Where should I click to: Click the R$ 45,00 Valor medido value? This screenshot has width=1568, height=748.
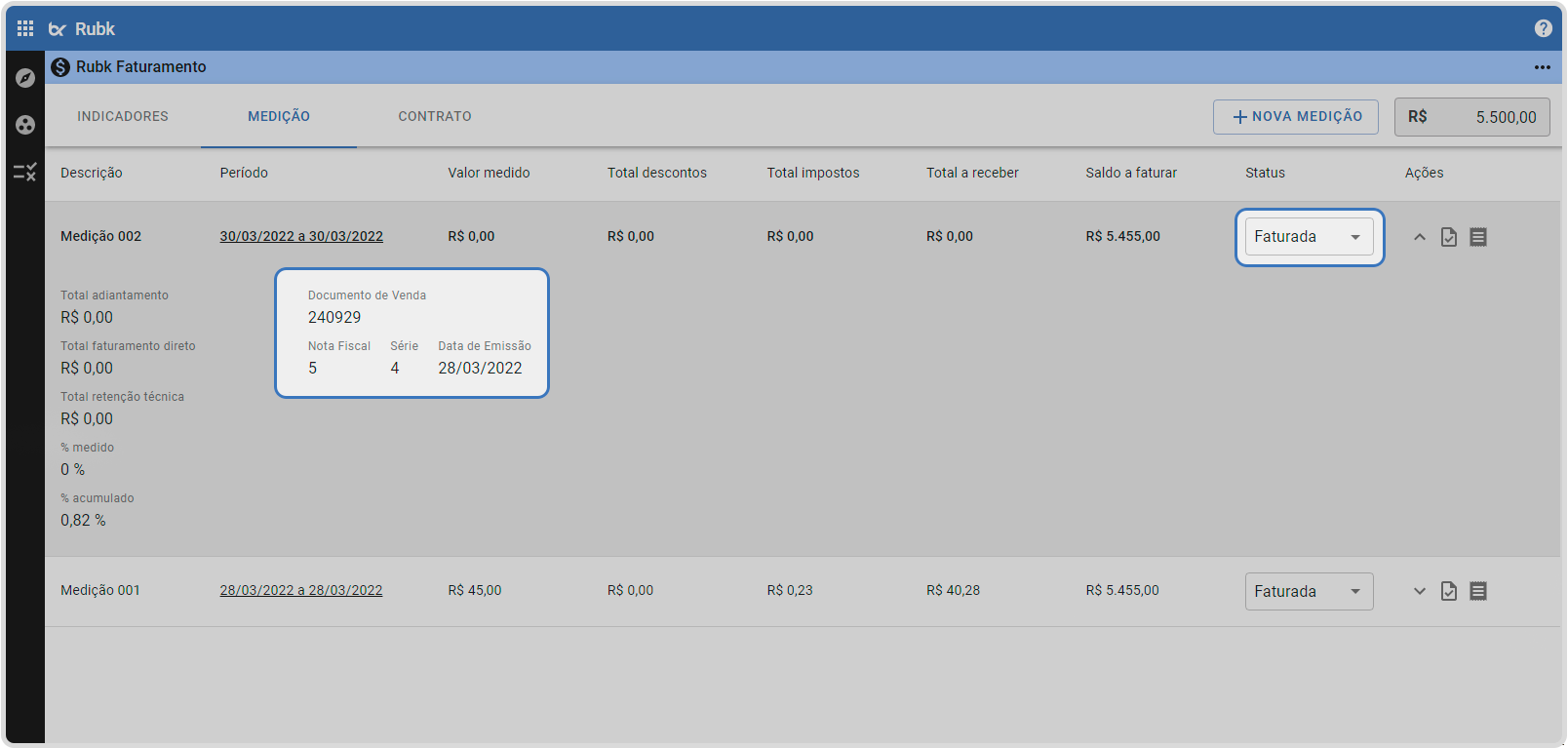click(x=475, y=590)
